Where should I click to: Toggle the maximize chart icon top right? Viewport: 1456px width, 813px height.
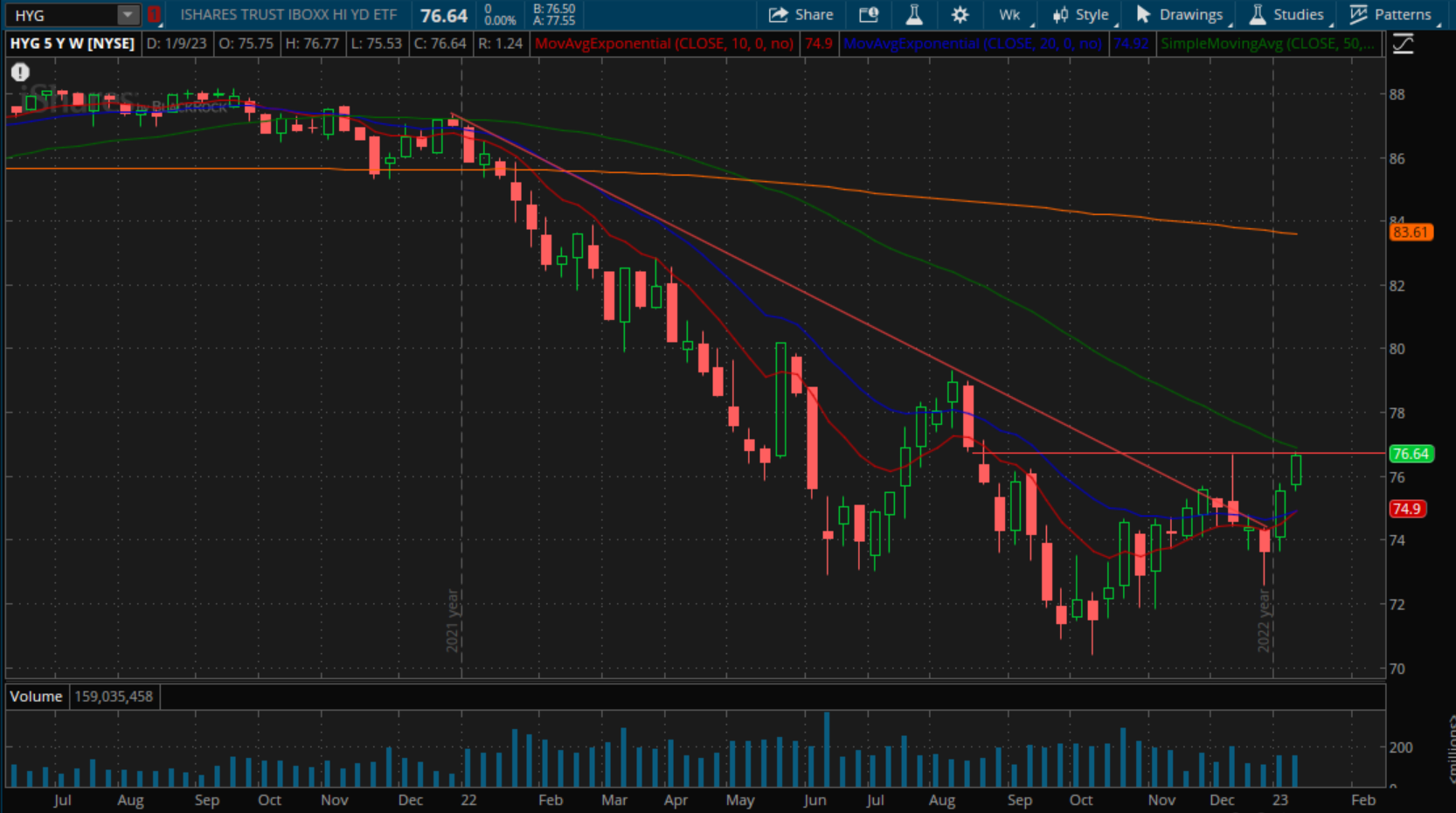(x=1404, y=44)
